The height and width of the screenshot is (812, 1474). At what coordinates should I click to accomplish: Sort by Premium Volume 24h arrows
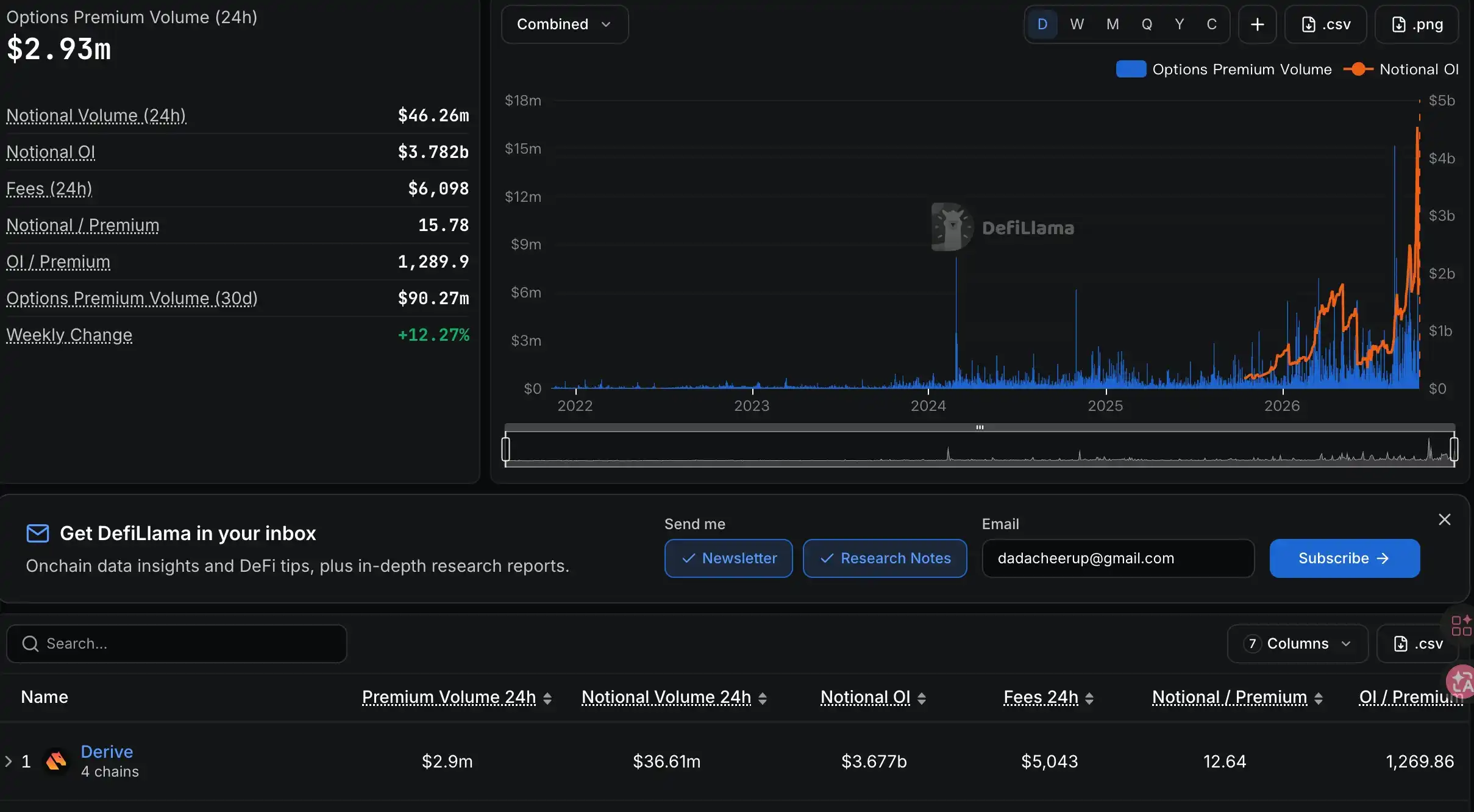pos(547,698)
